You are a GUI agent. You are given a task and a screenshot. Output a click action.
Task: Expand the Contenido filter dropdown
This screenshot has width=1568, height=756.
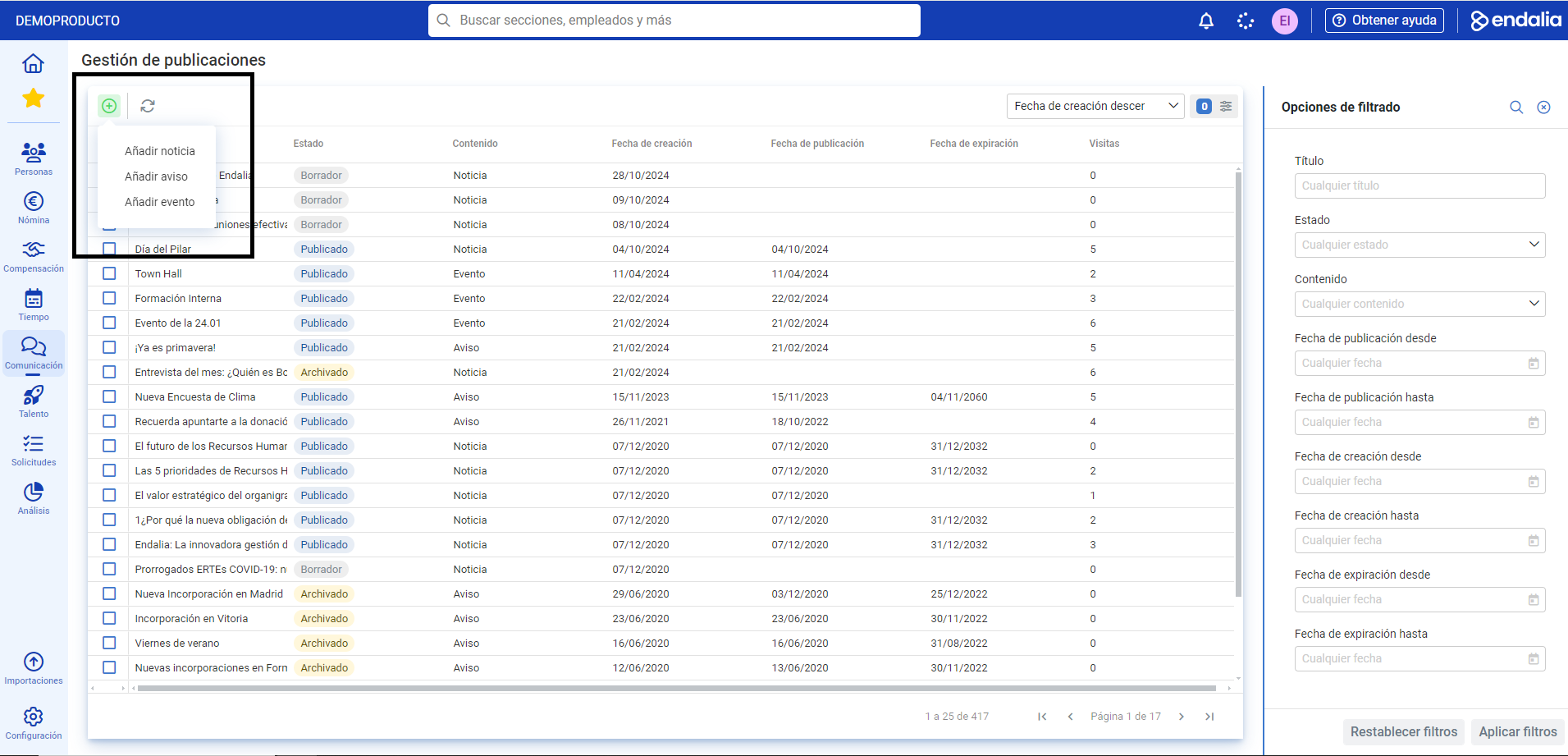(1419, 304)
